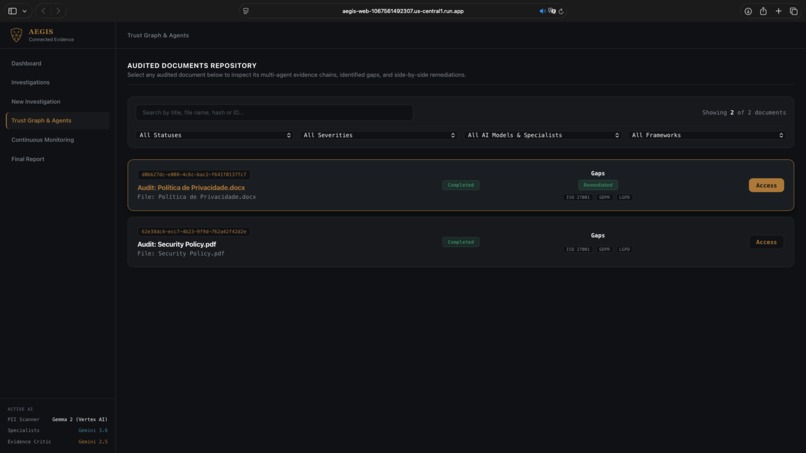Screen dimensions: 806x453
Task: Click Access for Política de Privacidade audit
Action: pyautogui.click(x=766, y=185)
